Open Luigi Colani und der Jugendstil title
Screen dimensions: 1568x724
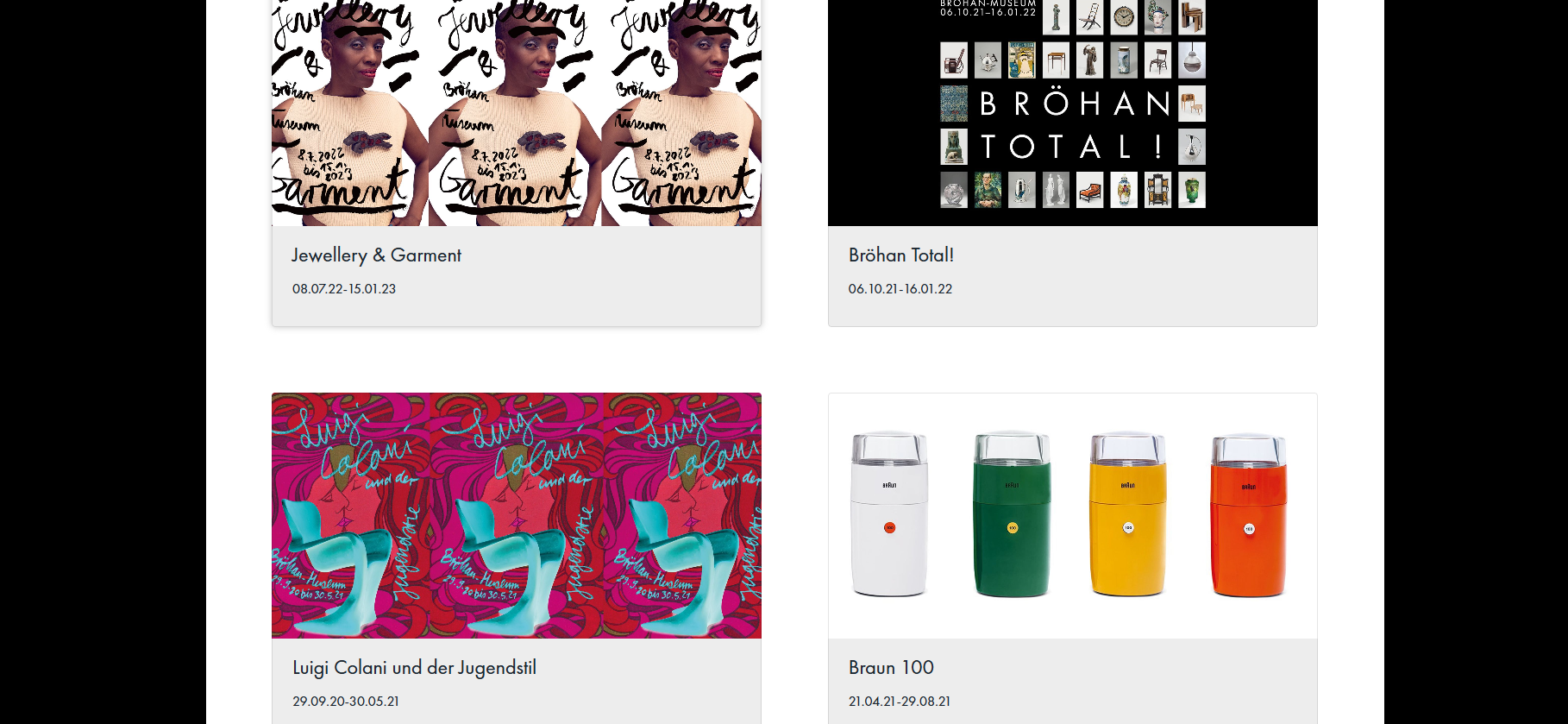[414, 668]
